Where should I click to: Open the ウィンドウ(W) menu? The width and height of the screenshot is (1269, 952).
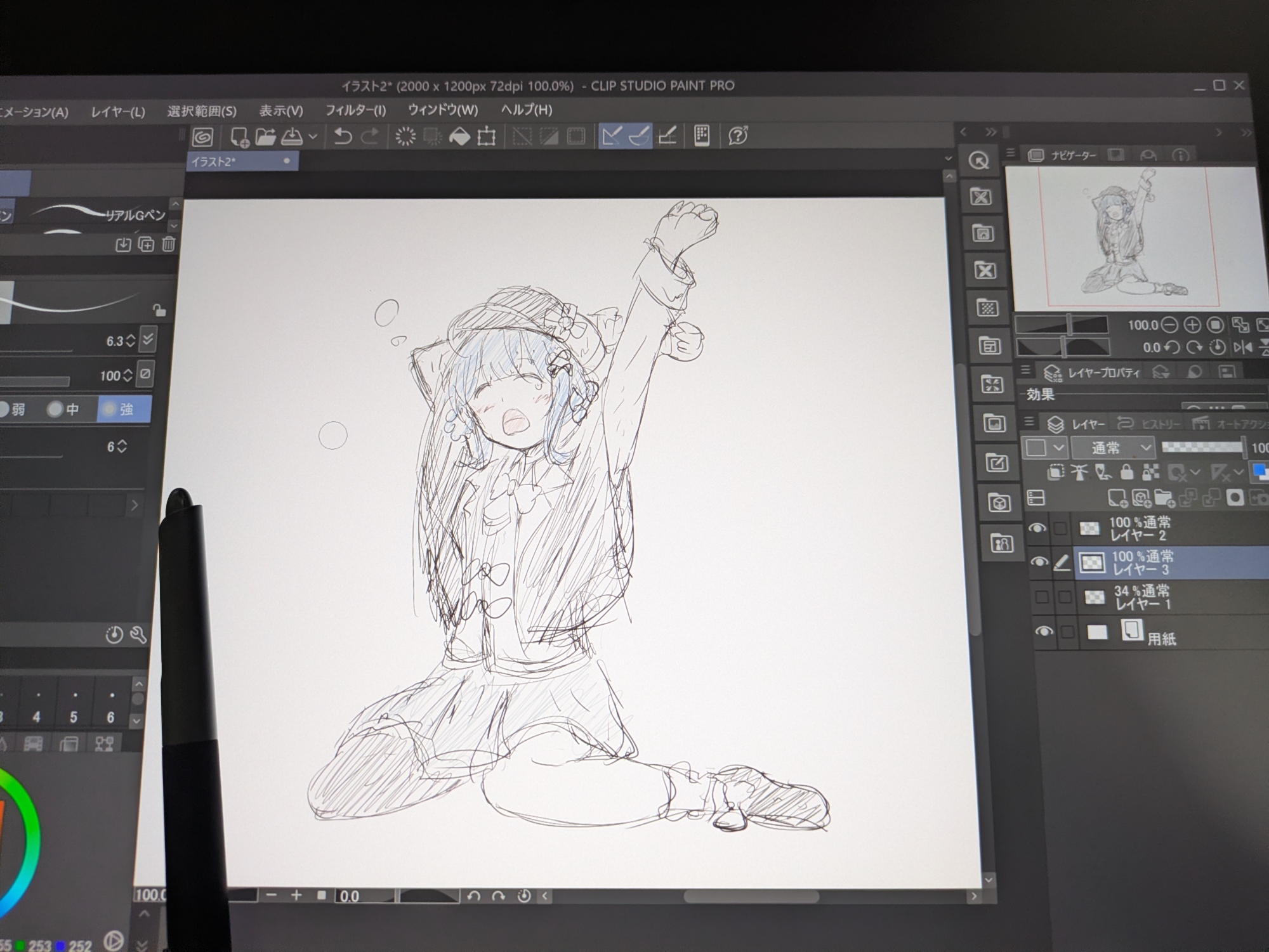click(x=443, y=110)
